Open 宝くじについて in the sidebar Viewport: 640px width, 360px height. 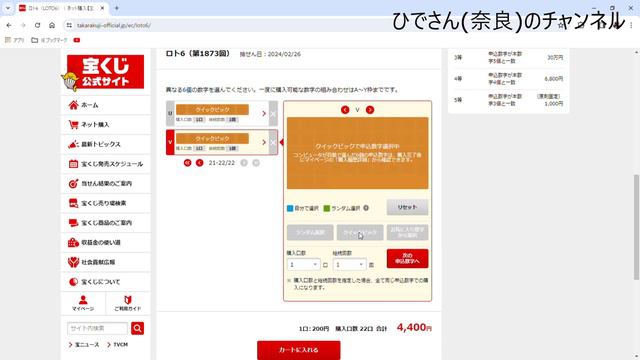click(x=106, y=282)
